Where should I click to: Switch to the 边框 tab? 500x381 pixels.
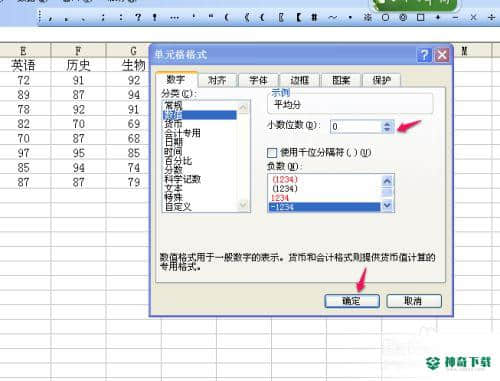(x=299, y=80)
